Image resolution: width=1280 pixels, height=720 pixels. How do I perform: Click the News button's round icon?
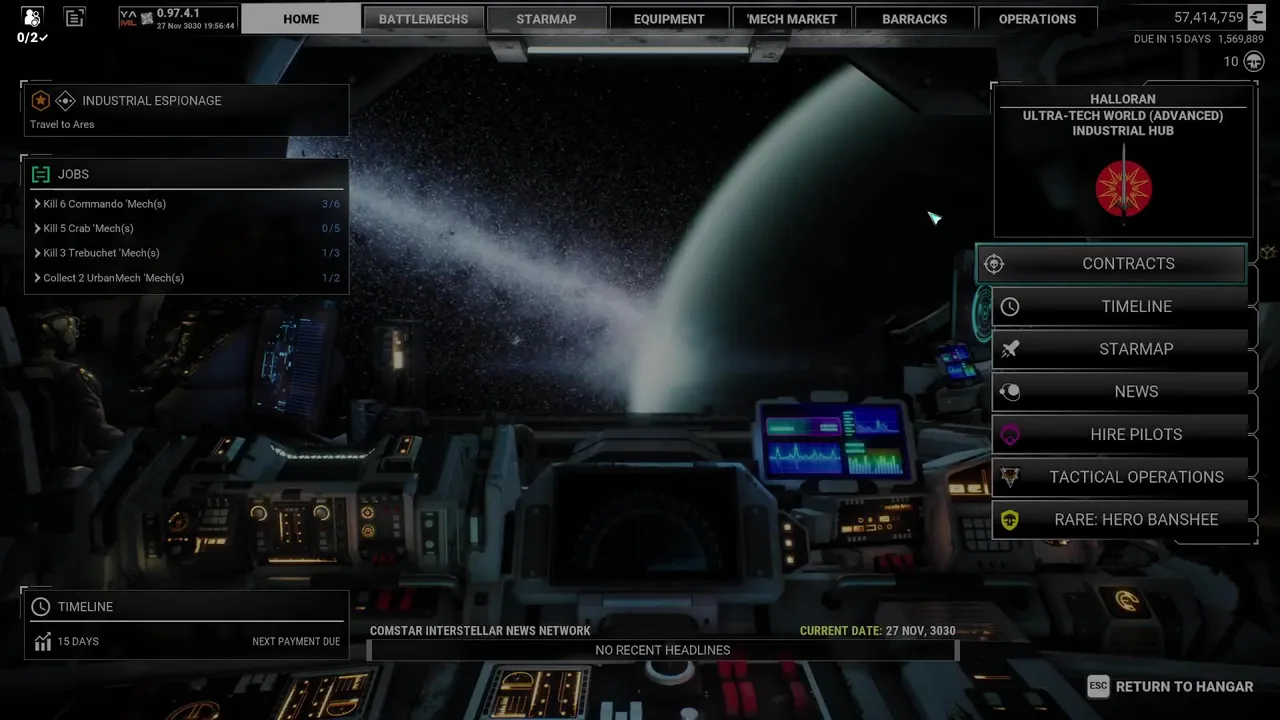(x=1010, y=392)
